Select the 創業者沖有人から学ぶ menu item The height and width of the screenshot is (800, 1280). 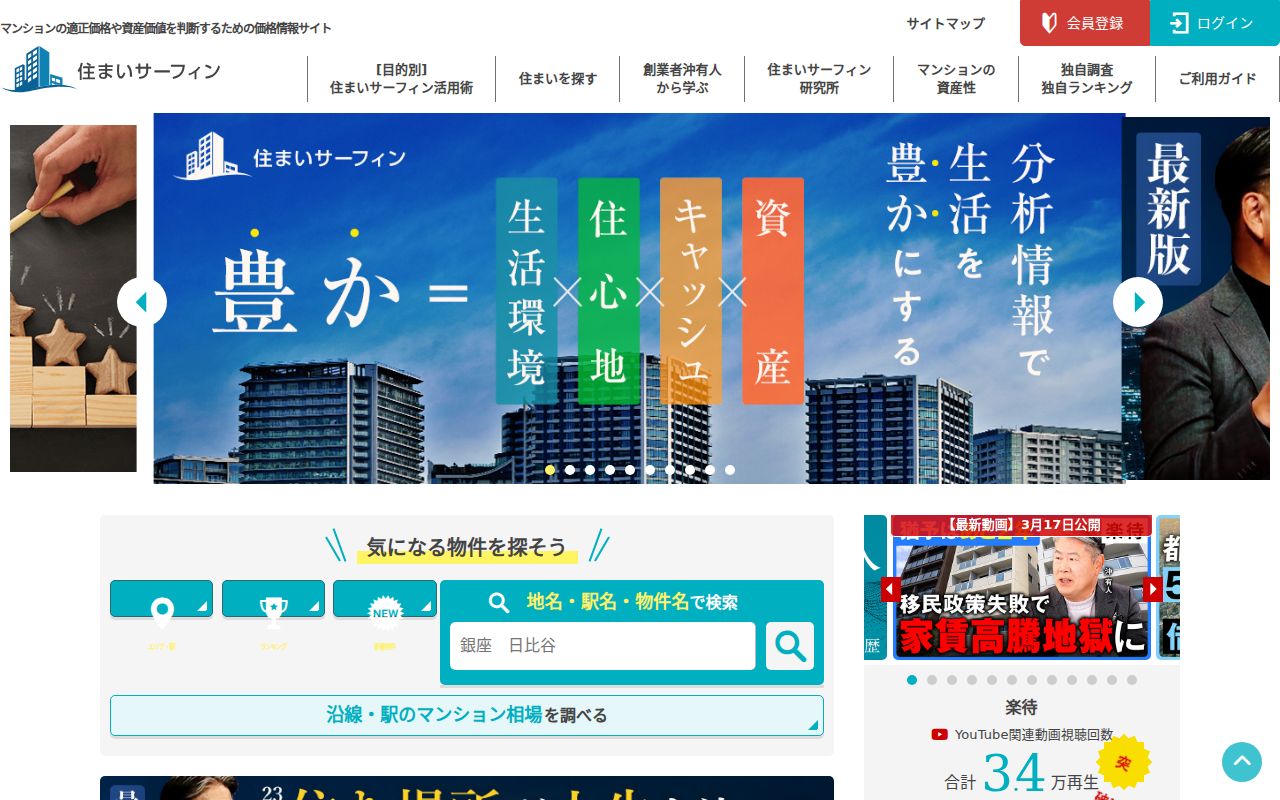[x=682, y=79]
